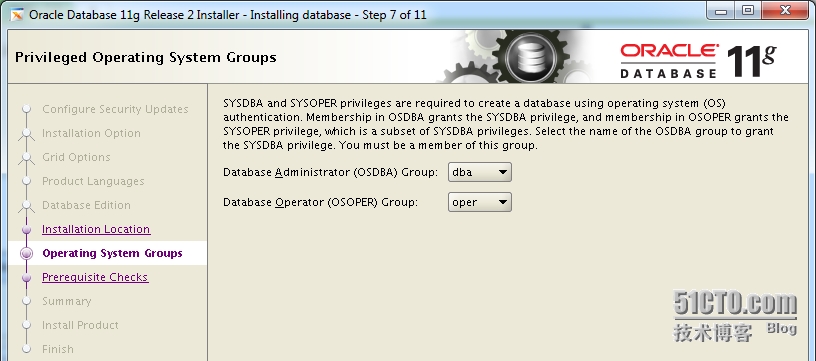Click the Install Product step
816x361 pixels.
pos(80,325)
